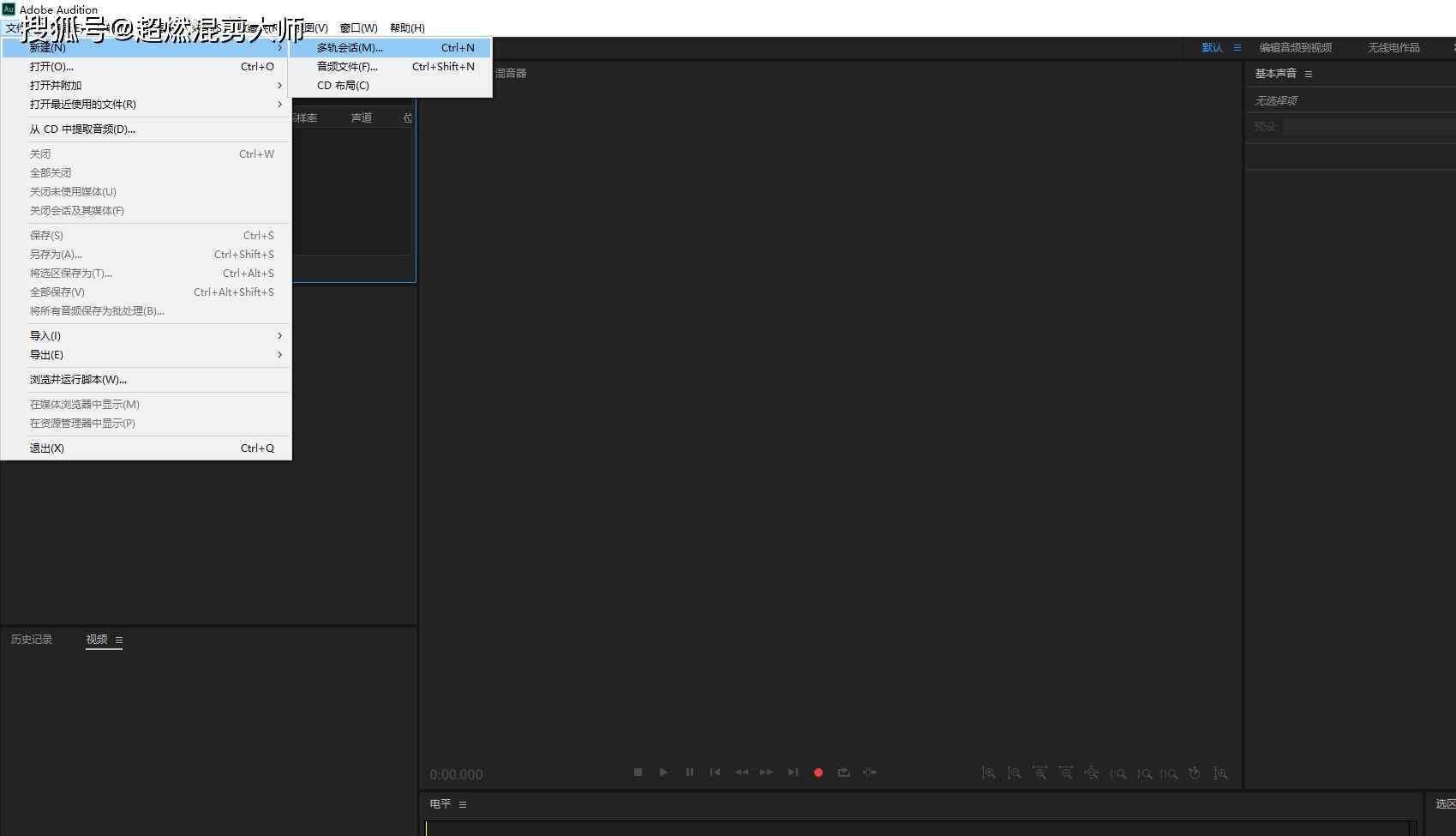
Task: Select 从 CD 中提取音频(D)...
Action: tap(147, 129)
